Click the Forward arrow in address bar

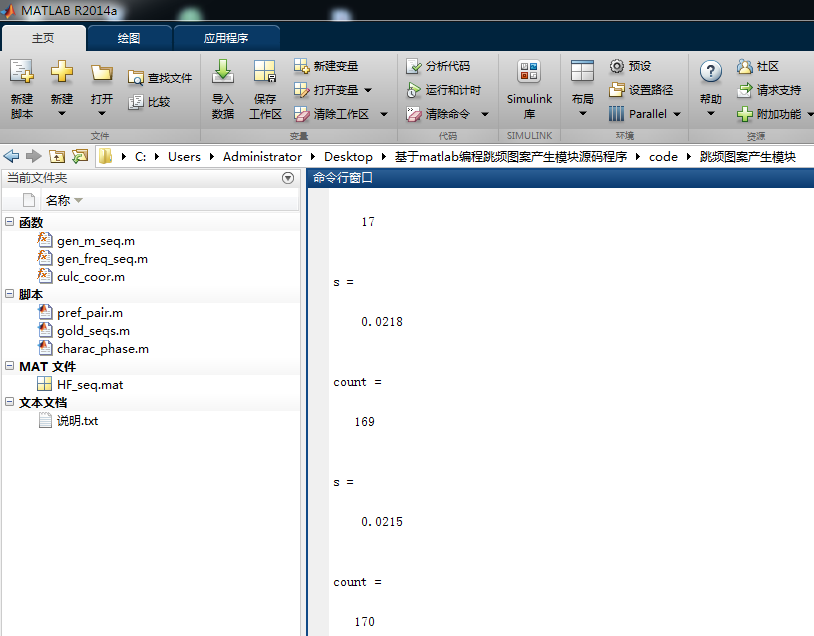(34, 156)
